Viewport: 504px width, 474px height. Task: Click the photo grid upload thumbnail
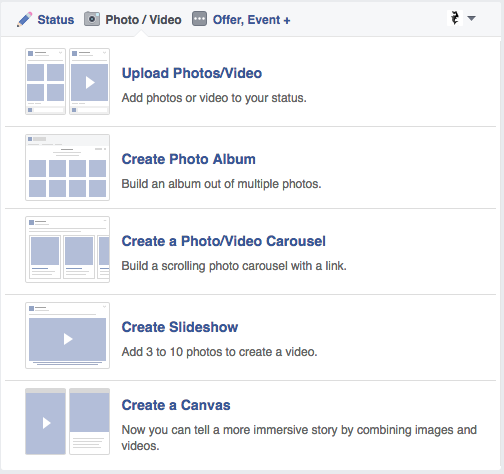pos(45,81)
